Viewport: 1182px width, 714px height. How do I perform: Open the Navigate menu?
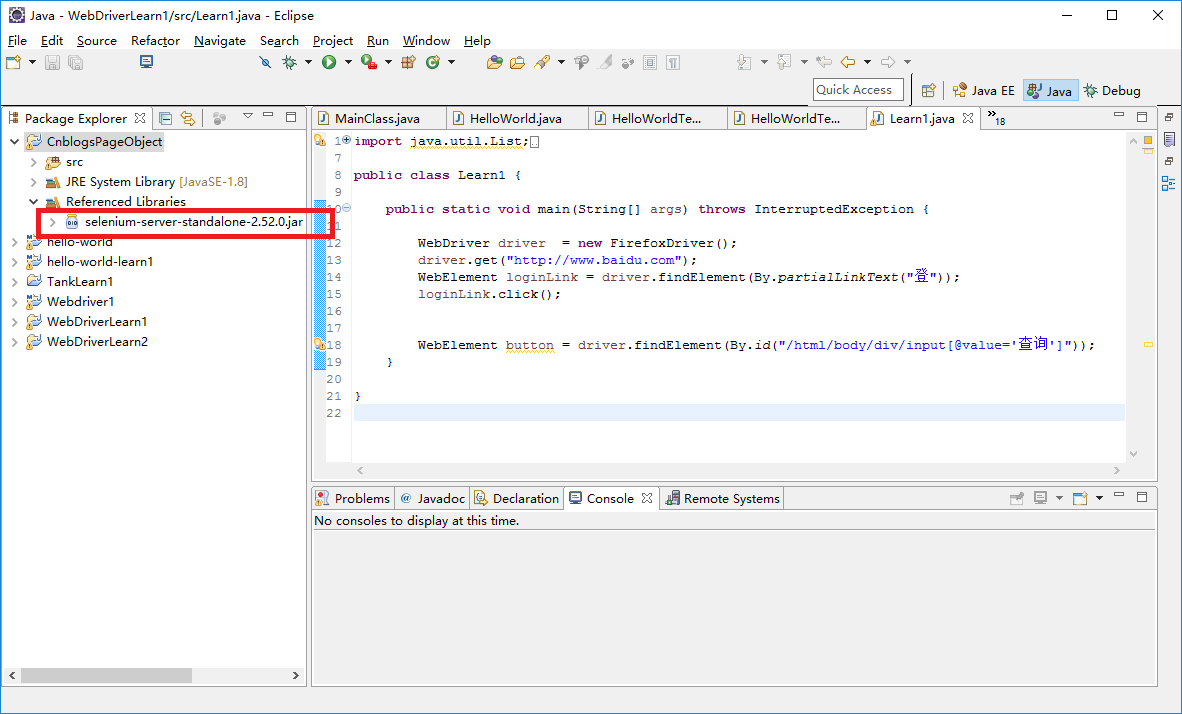click(x=219, y=41)
